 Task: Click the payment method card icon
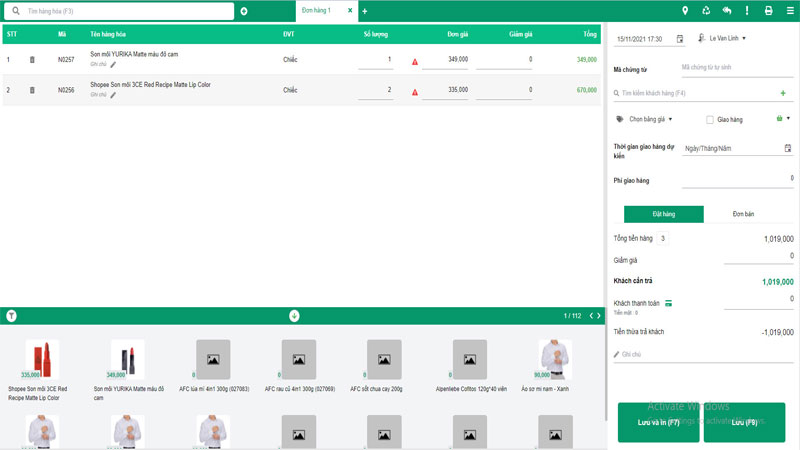point(668,303)
